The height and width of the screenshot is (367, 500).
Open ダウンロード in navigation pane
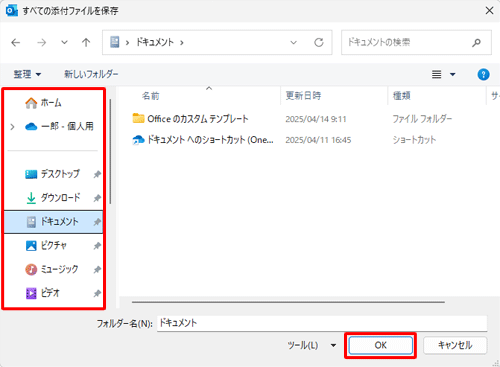(53, 198)
